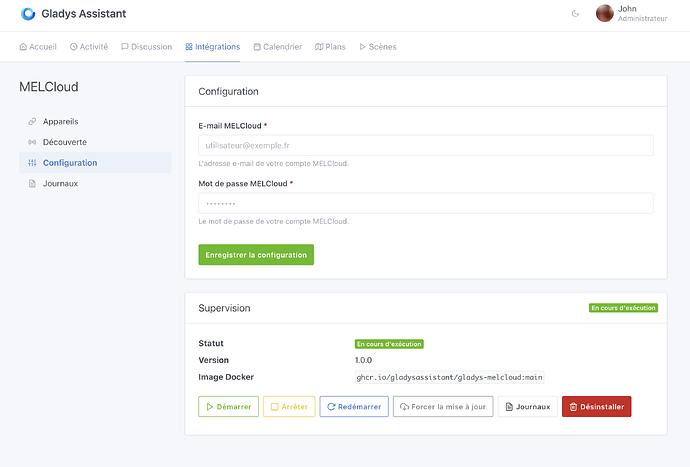
Task: Click the Statut row En cours d'exécution badge
Action: [389, 344]
